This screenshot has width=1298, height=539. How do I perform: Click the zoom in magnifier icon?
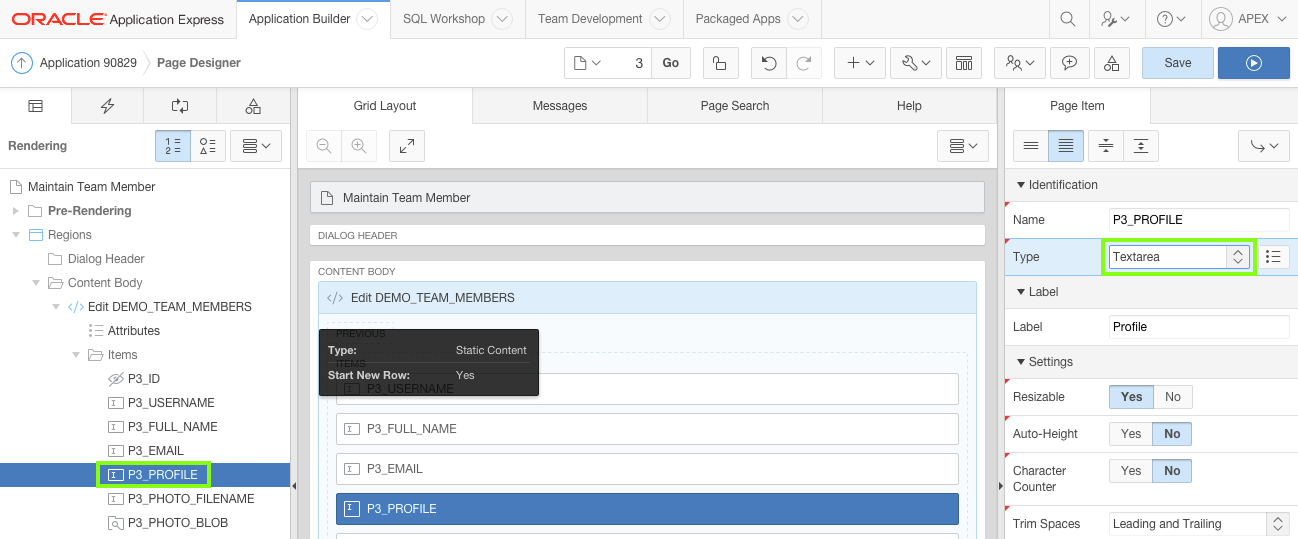(358, 146)
